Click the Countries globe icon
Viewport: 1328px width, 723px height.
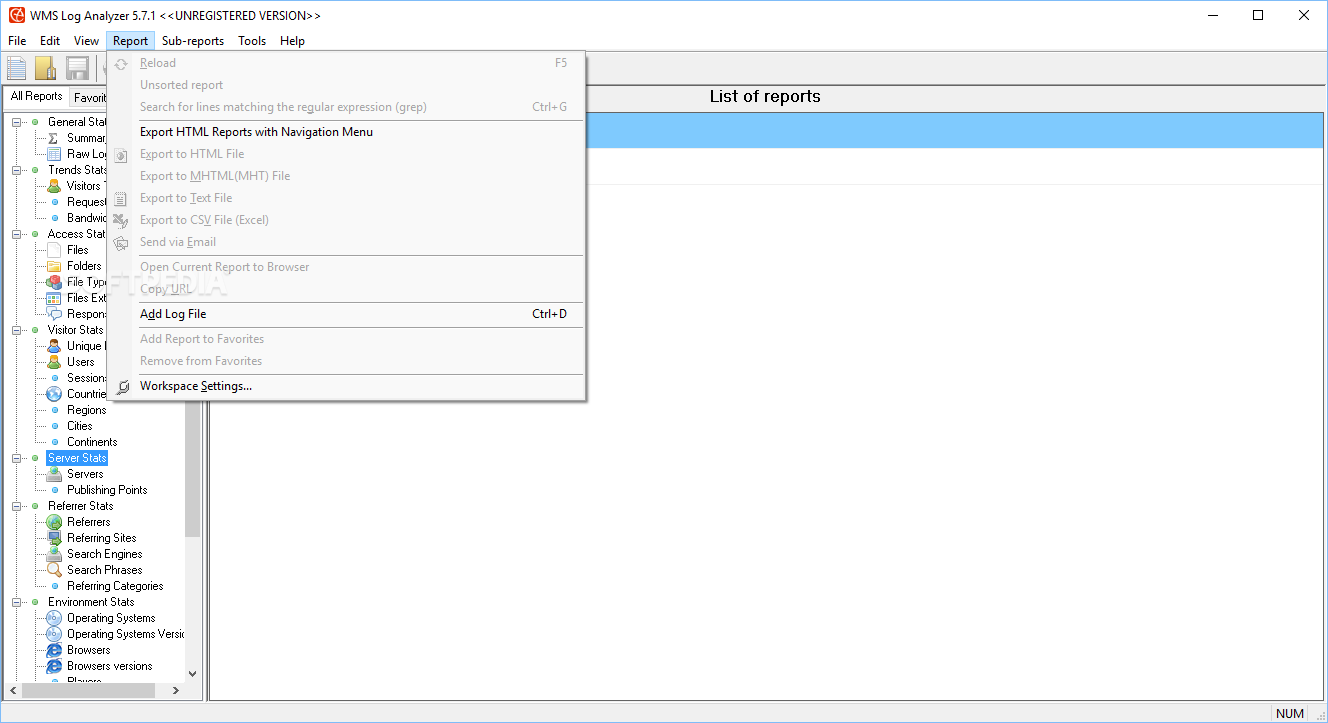[54, 394]
